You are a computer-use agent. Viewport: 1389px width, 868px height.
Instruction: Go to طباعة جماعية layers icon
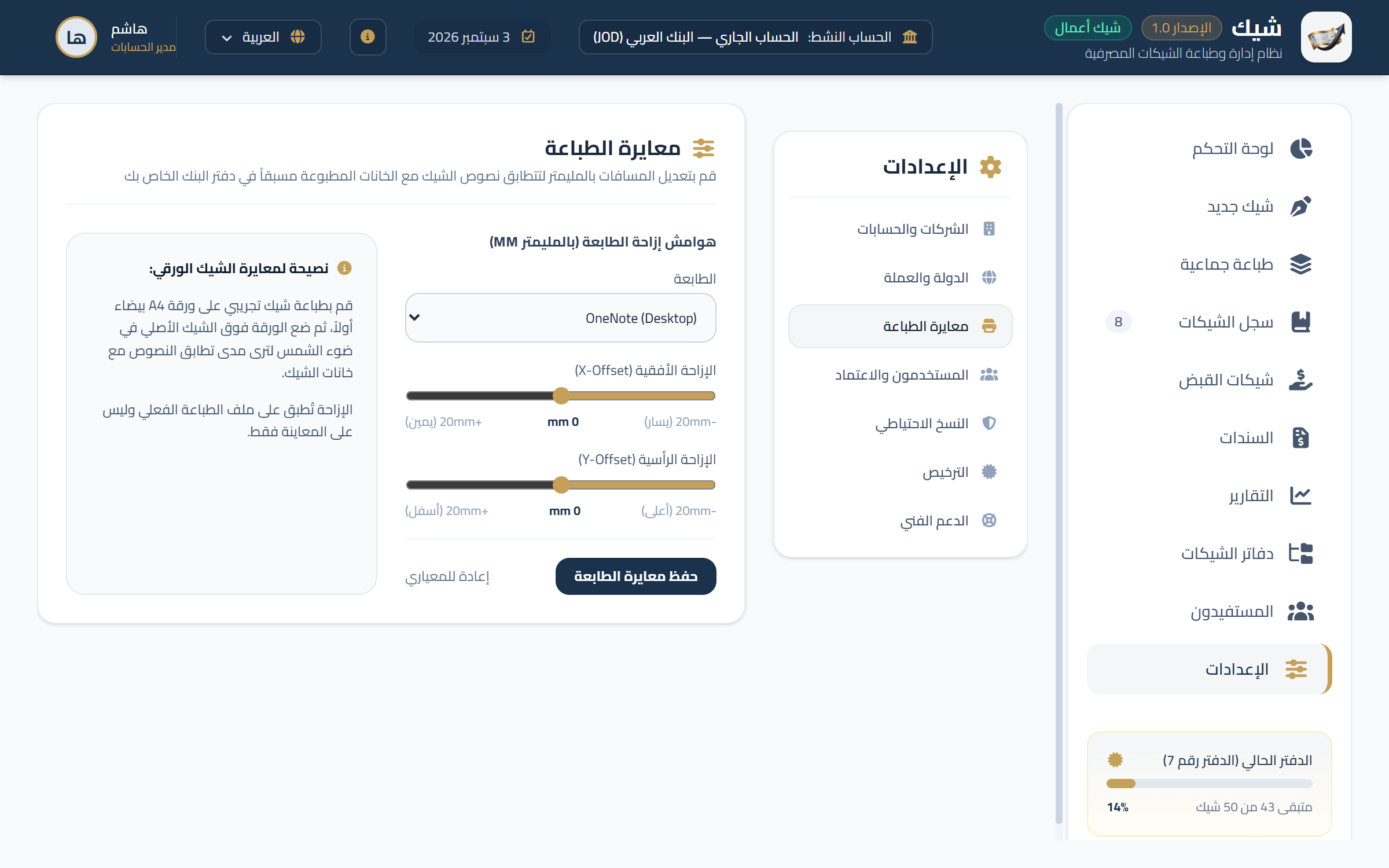(1300, 264)
